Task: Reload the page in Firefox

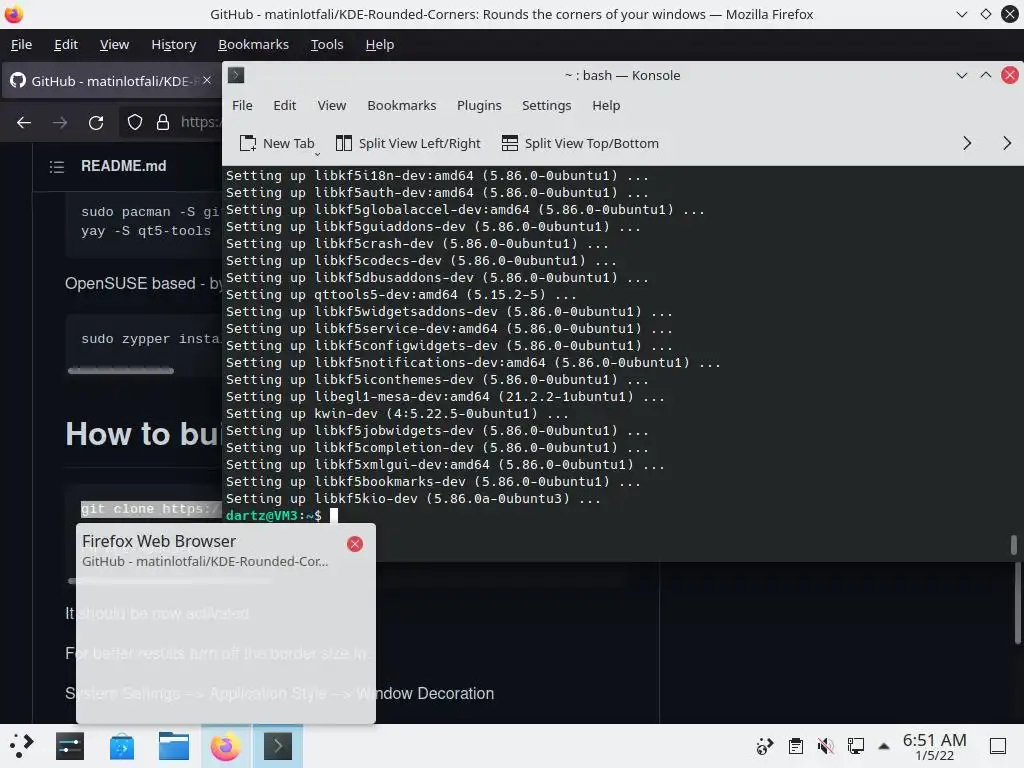Action: click(96, 122)
